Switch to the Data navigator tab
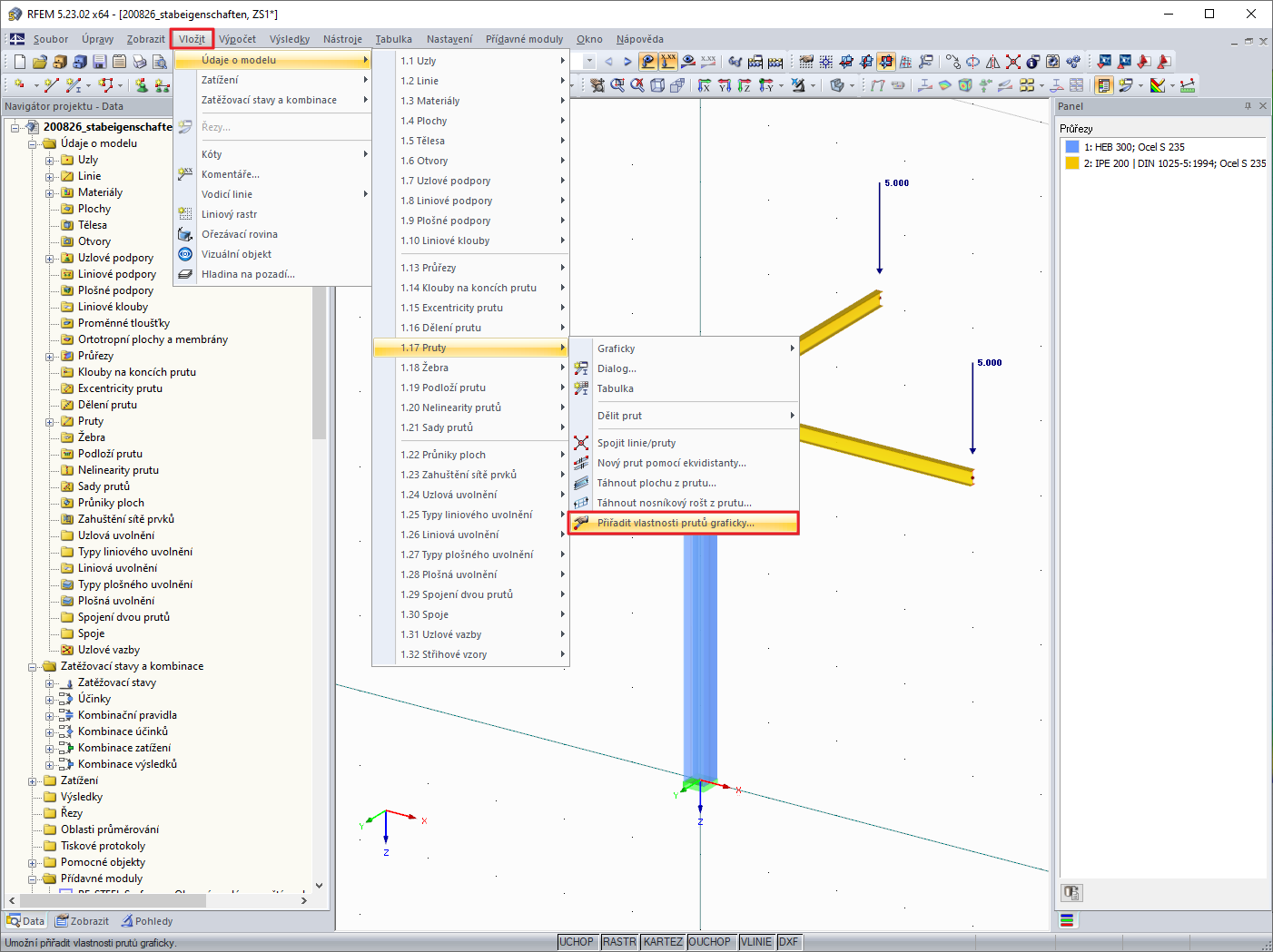 (25, 921)
